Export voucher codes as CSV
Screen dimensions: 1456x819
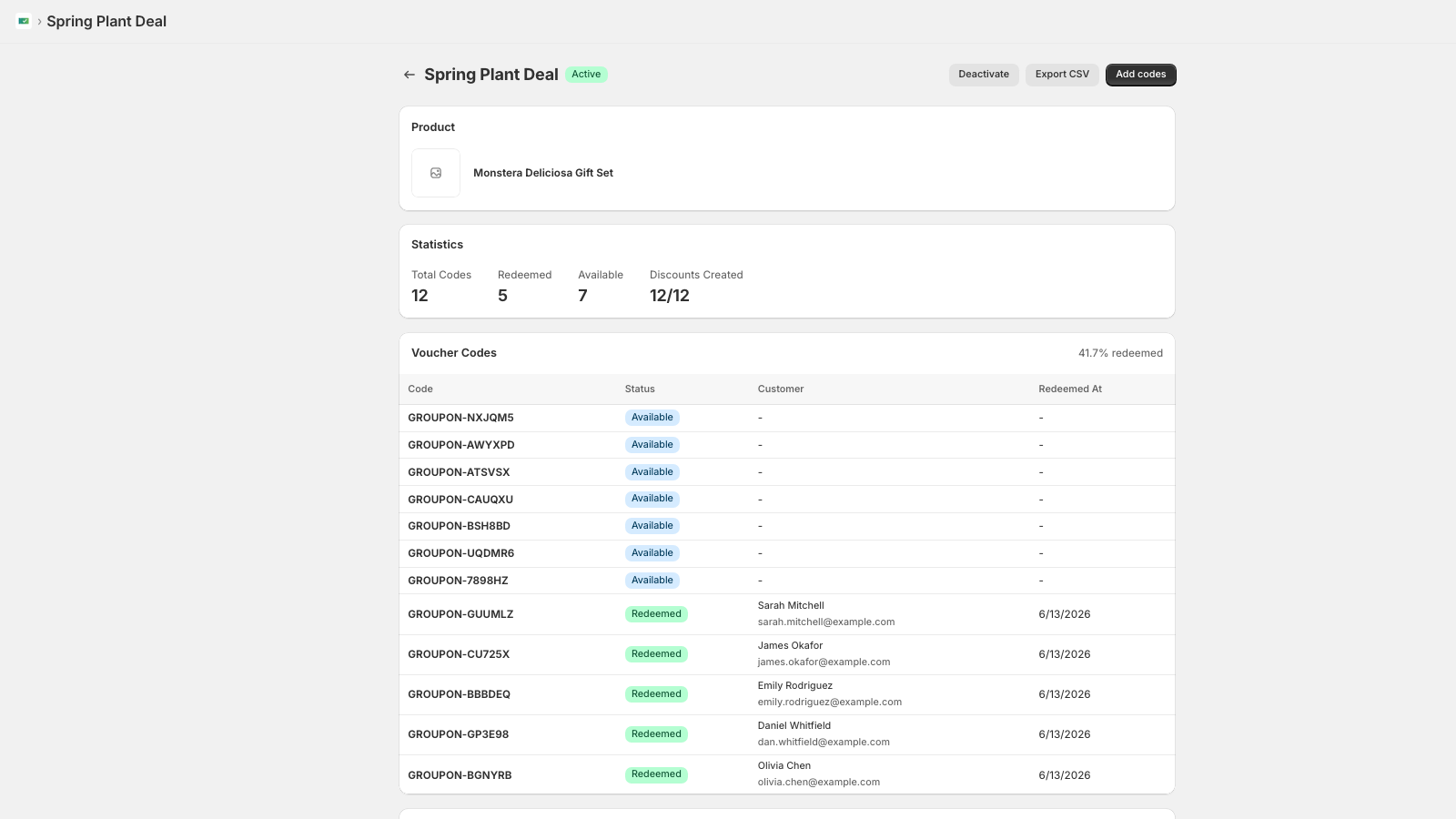[x=1062, y=75]
